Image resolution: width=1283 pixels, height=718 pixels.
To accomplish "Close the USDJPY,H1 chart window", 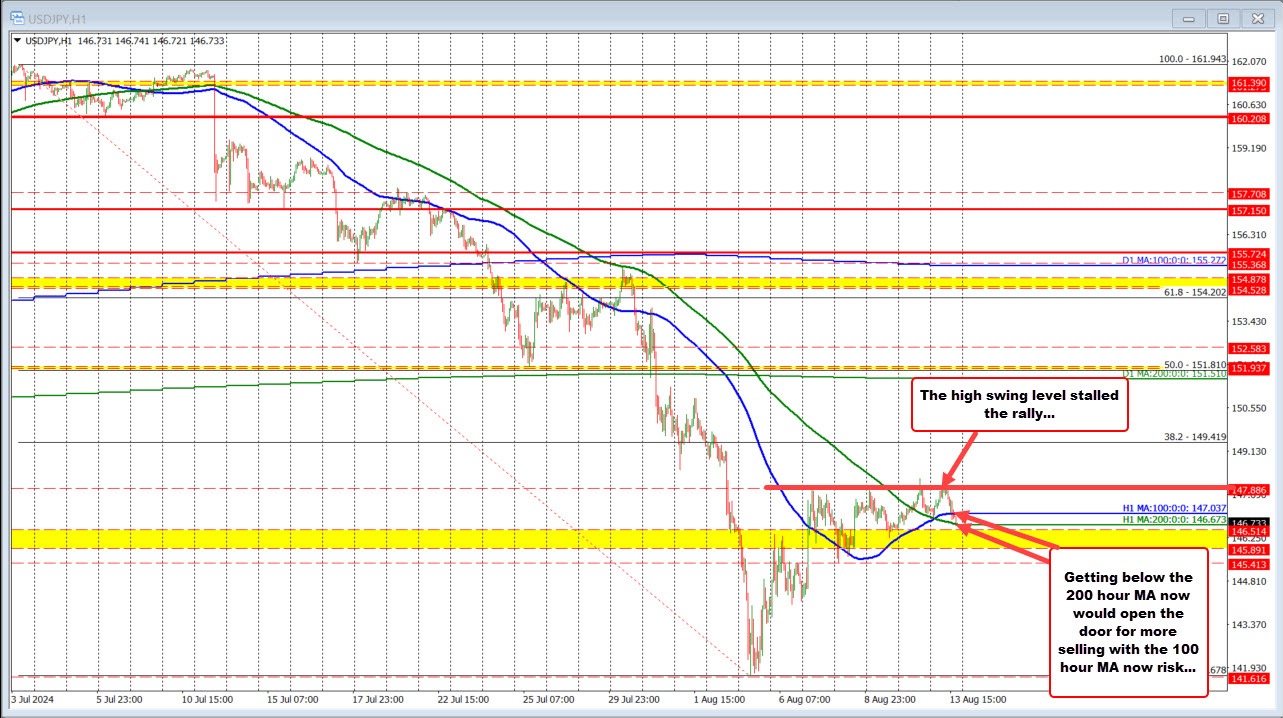I will tap(1254, 19).
